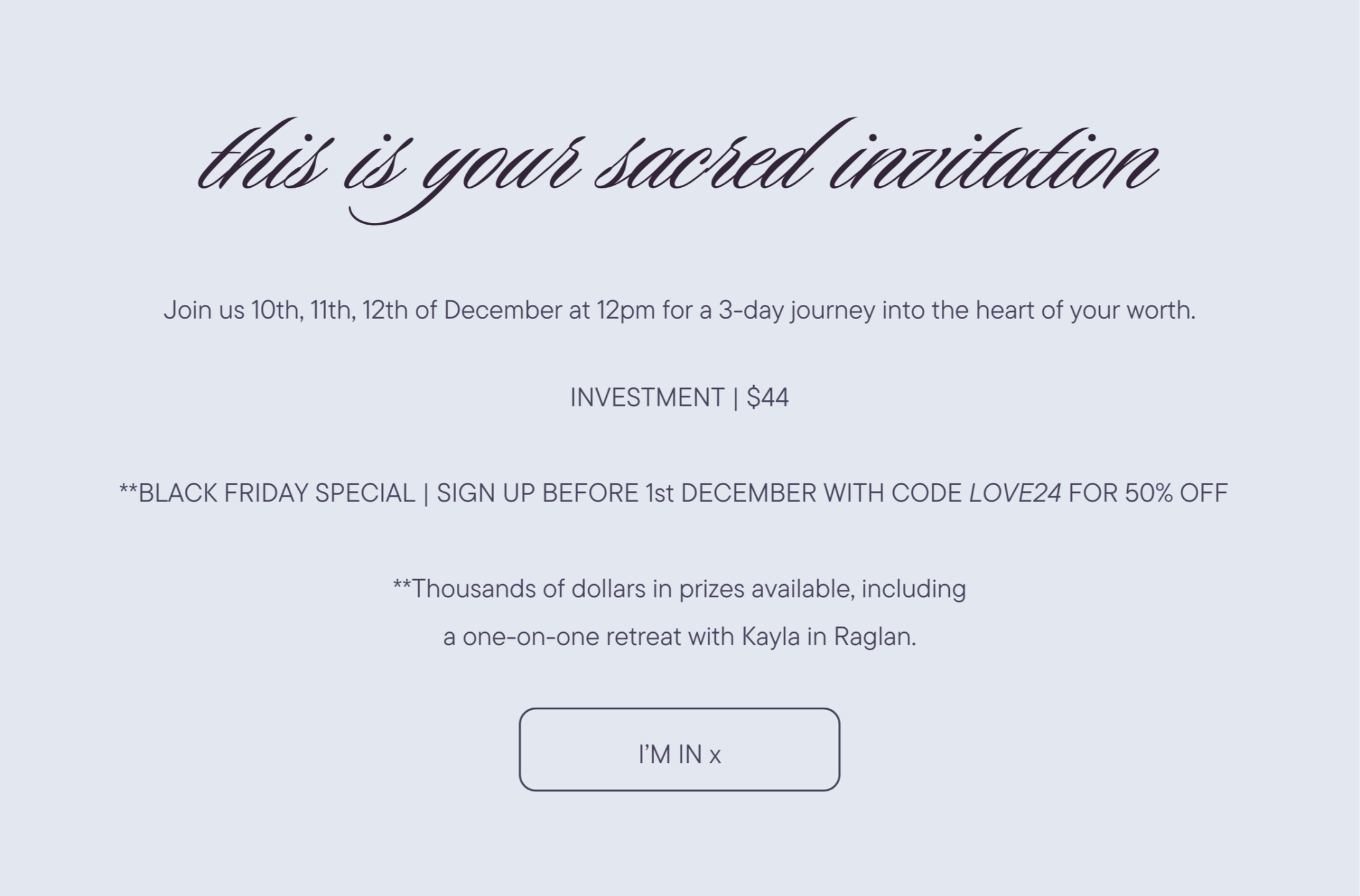Viewport: 1360px width, 896px height.
Task: Click the I'M IN x button
Action: point(679,750)
